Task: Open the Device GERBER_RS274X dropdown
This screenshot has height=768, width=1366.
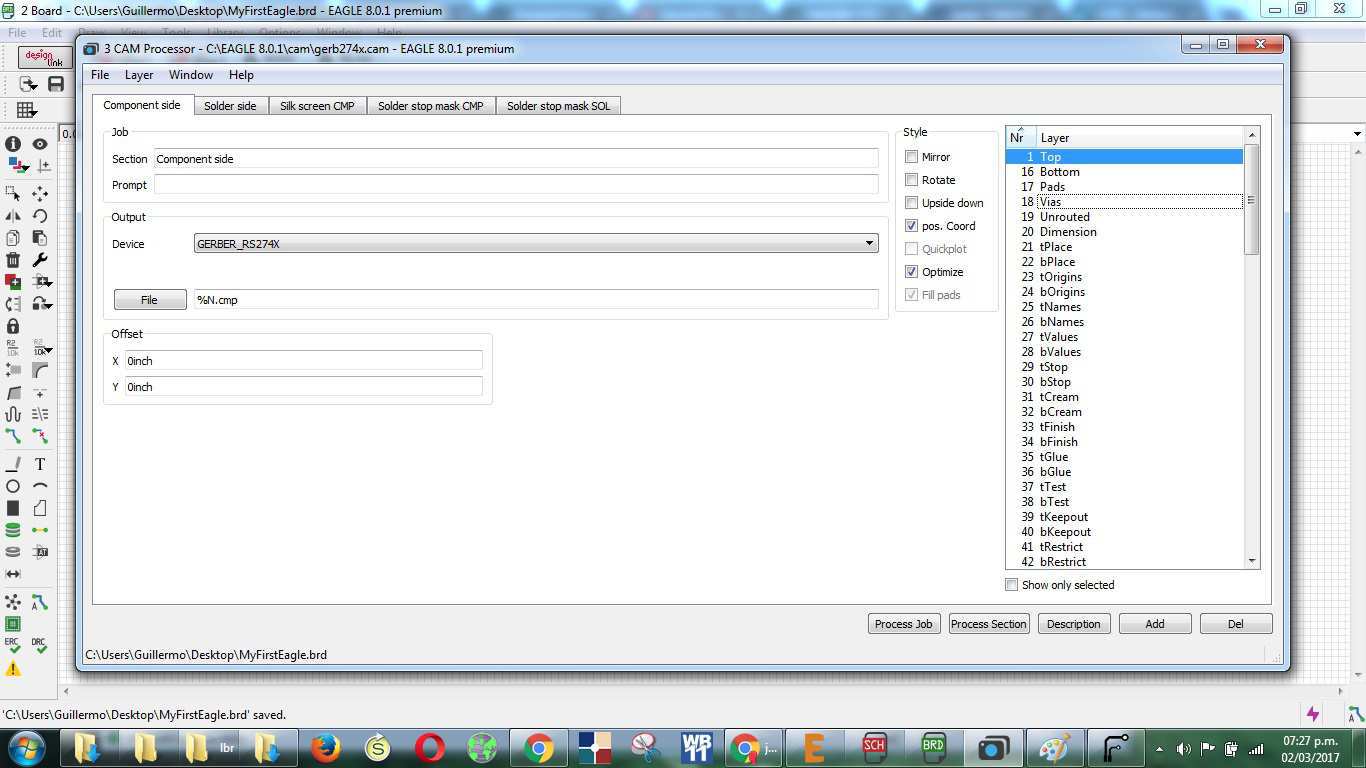Action: [x=536, y=244]
